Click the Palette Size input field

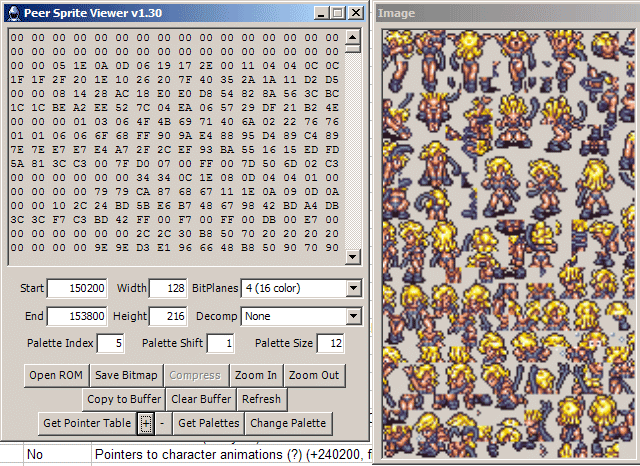[331, 343]
